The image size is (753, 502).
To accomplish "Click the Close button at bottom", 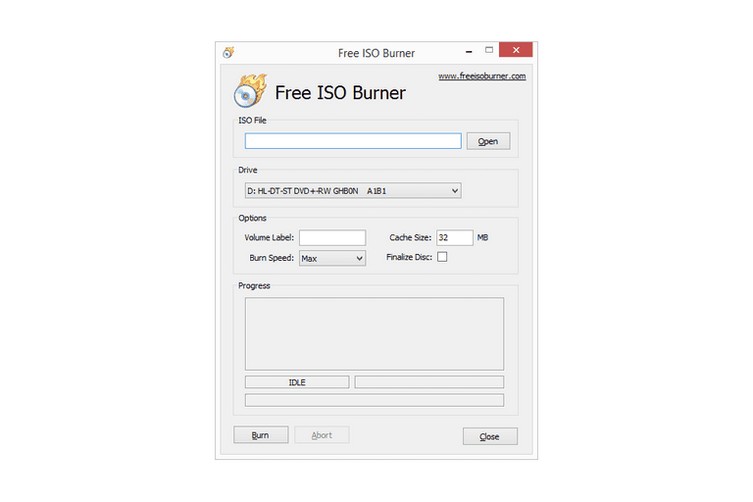I will [x=490, y=436].
